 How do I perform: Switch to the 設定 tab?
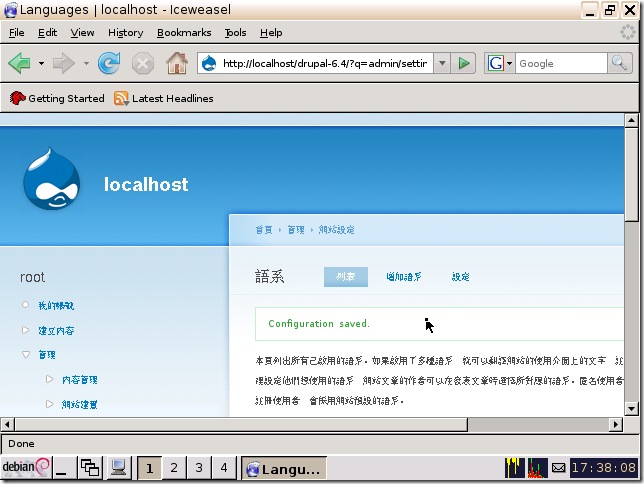[460, 277]
